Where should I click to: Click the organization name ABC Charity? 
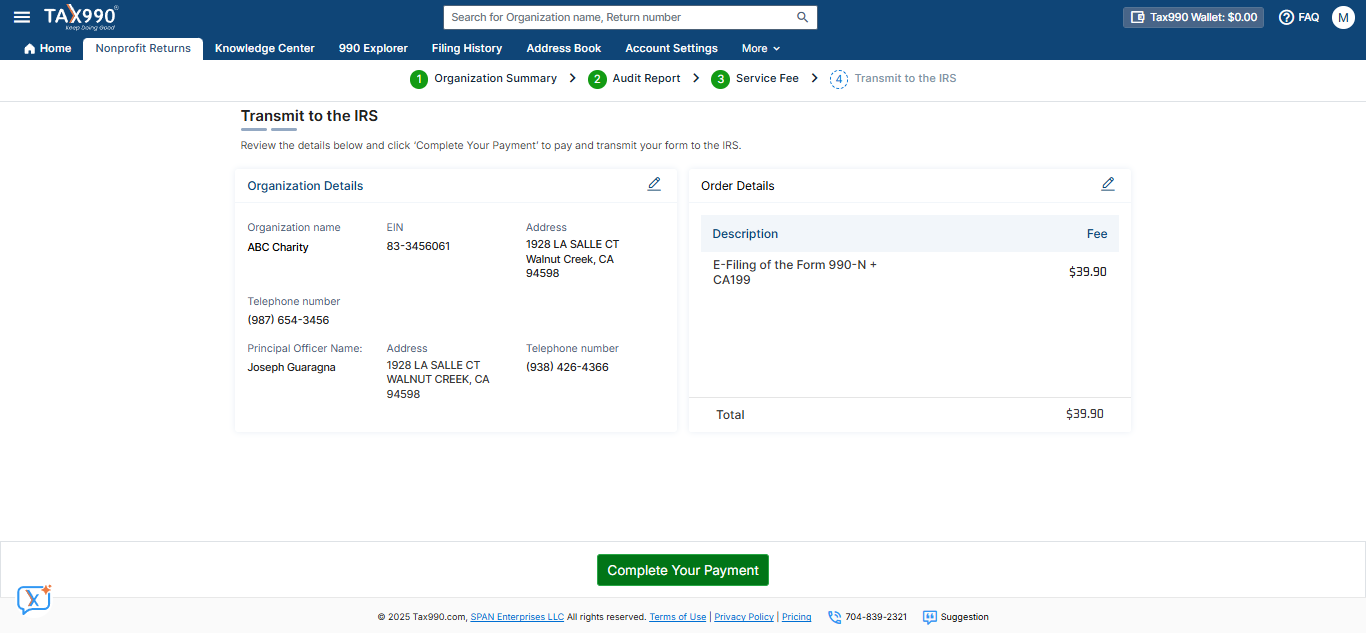[x=278, y=247]
